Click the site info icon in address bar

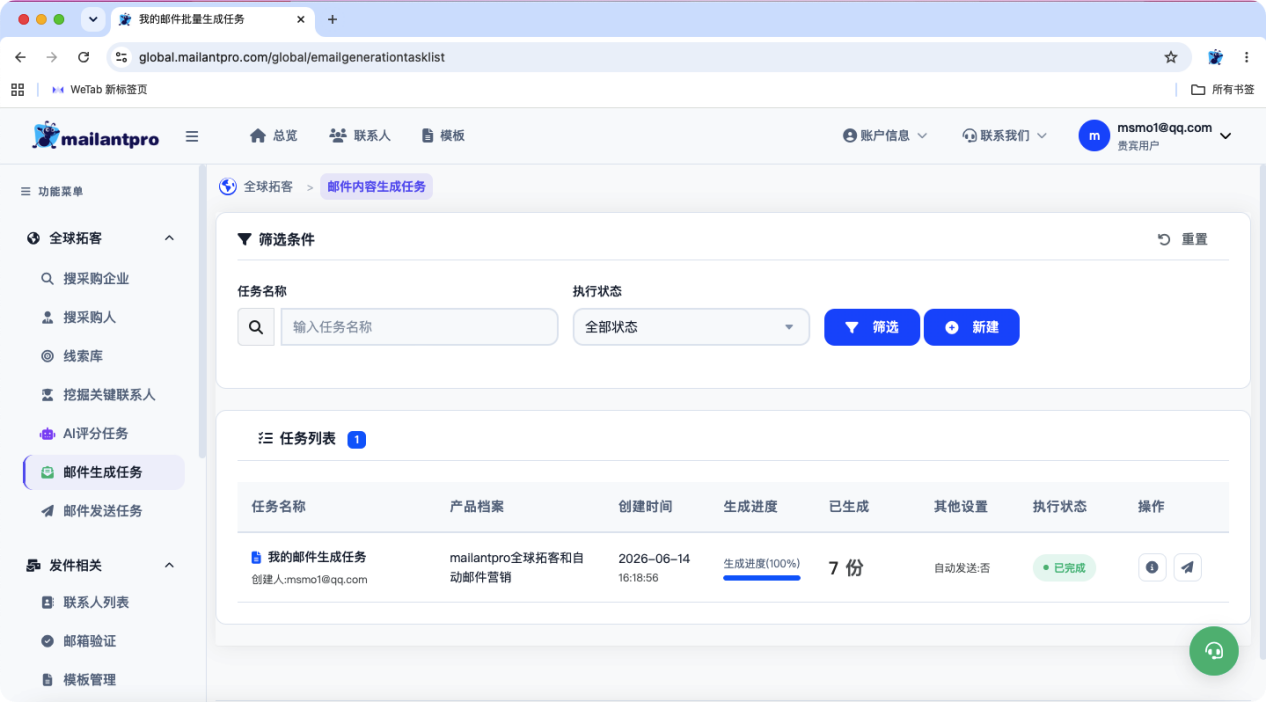(121, 57)
